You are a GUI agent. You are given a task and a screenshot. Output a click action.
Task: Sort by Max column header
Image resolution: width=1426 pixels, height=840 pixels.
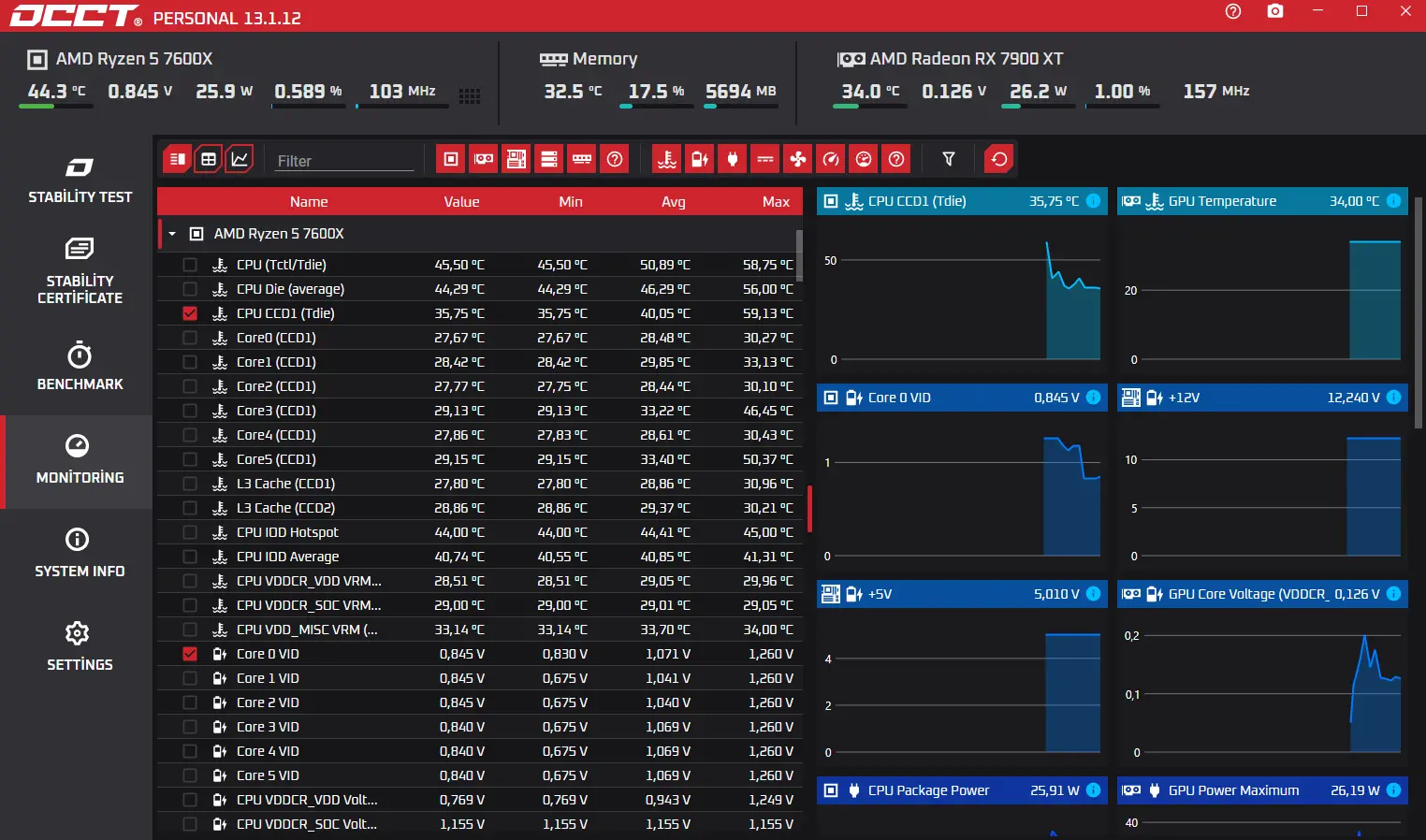(776, 202)
